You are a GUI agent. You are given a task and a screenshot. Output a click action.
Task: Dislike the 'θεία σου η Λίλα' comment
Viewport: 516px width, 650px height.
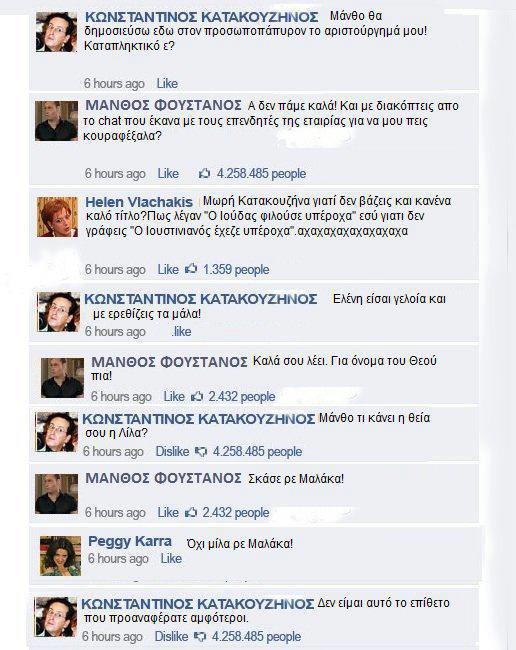point(172,451)
